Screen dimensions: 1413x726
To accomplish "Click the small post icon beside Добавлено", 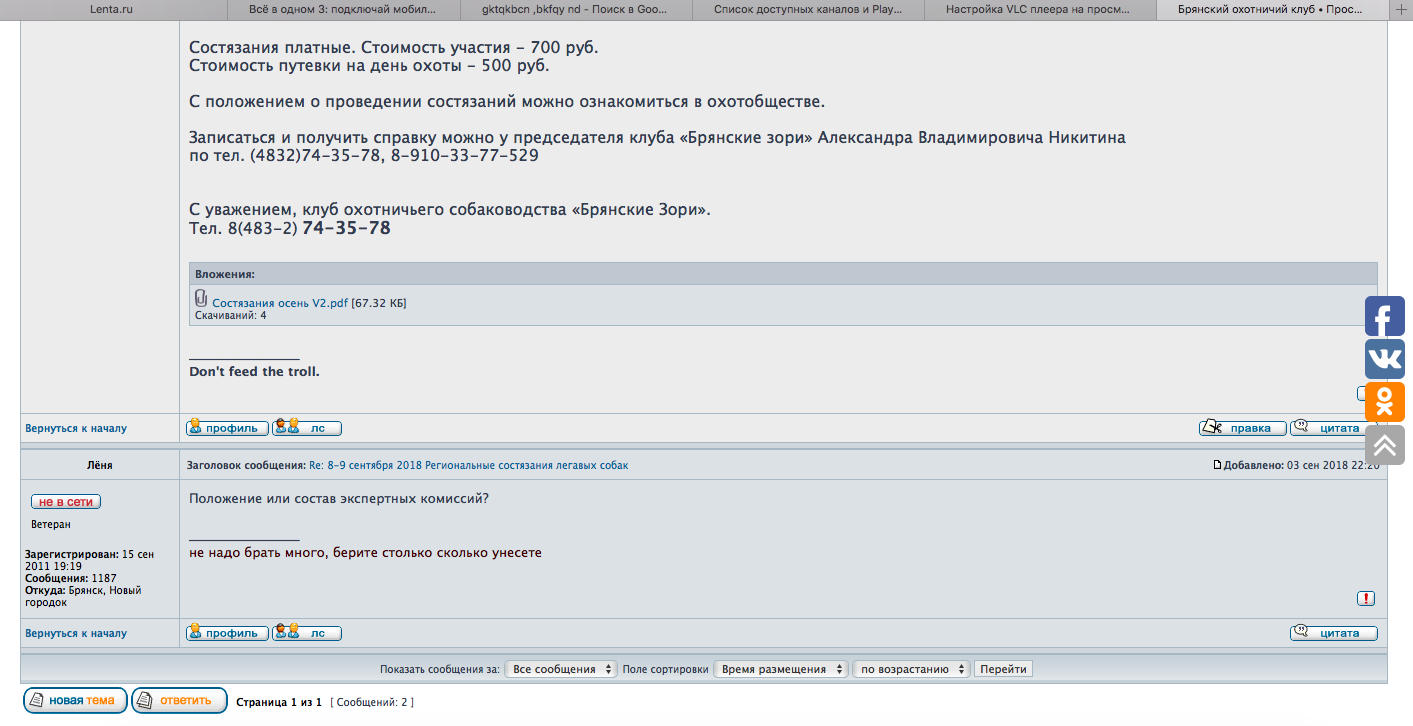I will pyautogui.click(x=1217, y=465).
